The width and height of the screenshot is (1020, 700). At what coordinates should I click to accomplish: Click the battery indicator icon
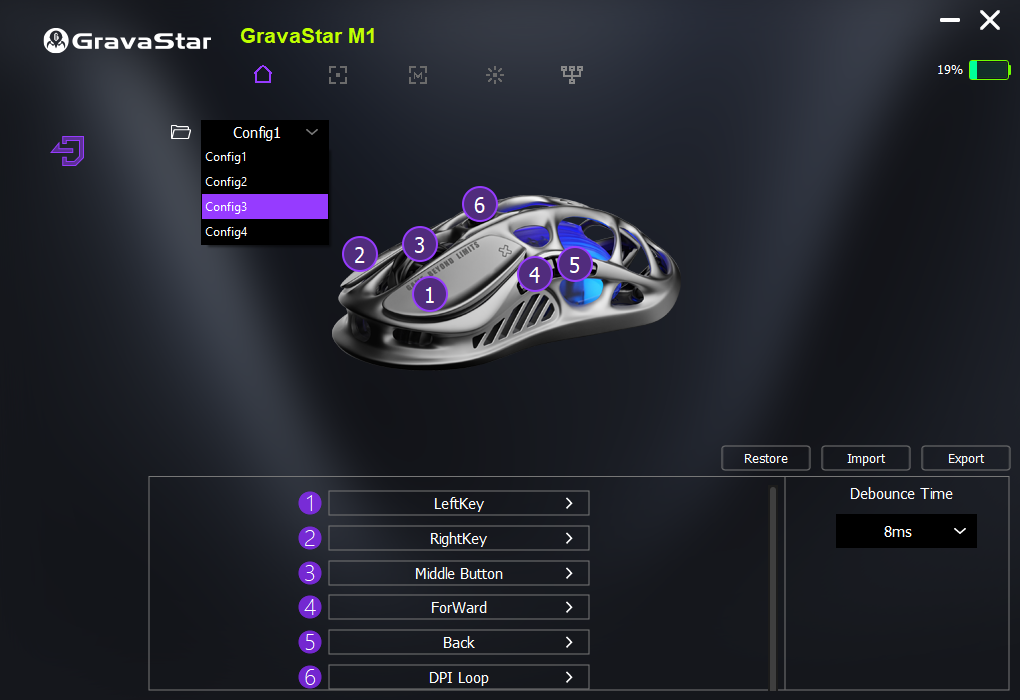click(x=989, y=70)
